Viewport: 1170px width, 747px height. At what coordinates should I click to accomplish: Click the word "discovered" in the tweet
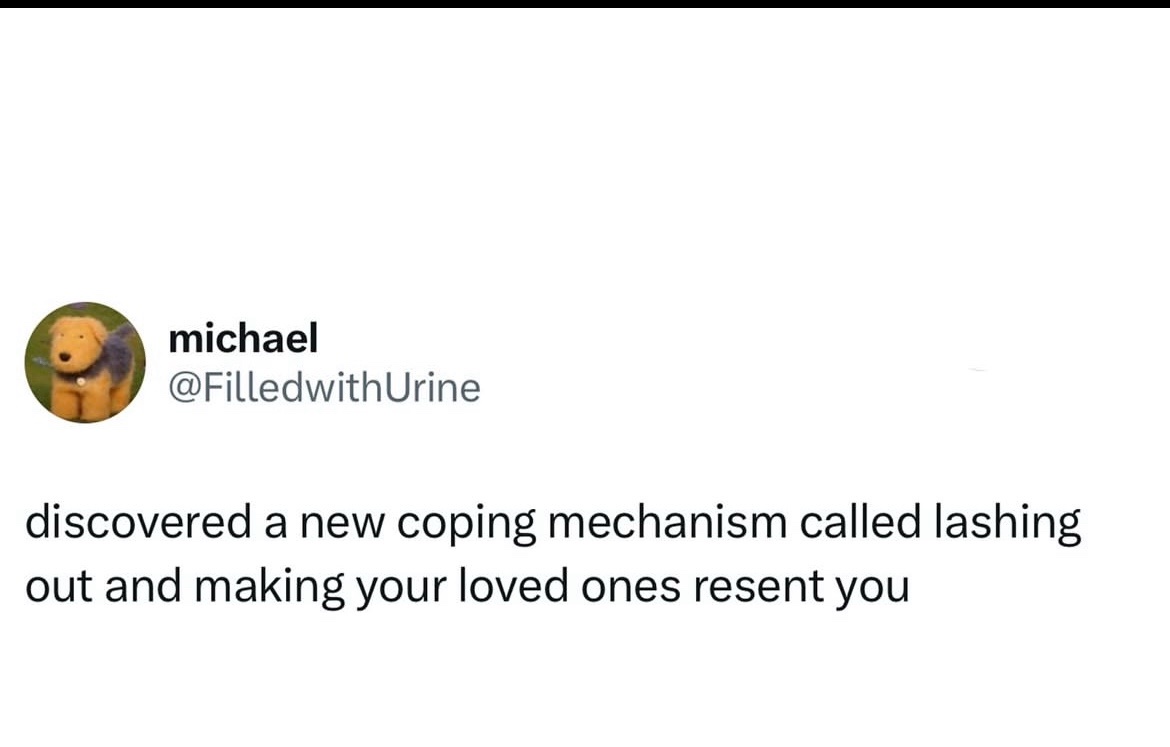tap(138, 523)
